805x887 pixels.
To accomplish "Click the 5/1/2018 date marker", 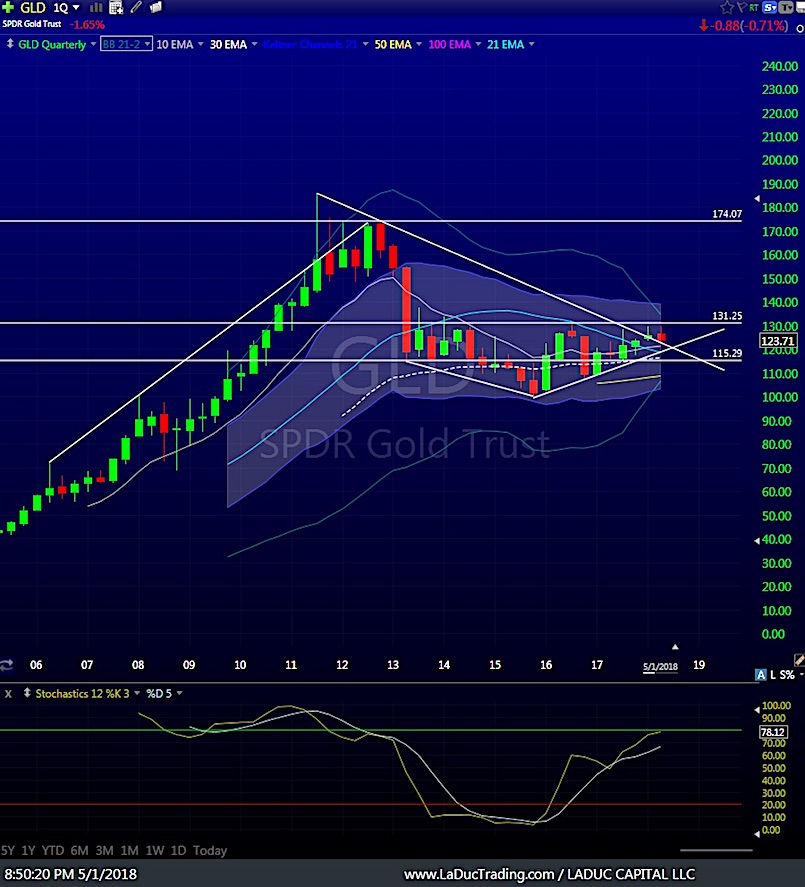I will pyautogui.click(x=660, y=666).
